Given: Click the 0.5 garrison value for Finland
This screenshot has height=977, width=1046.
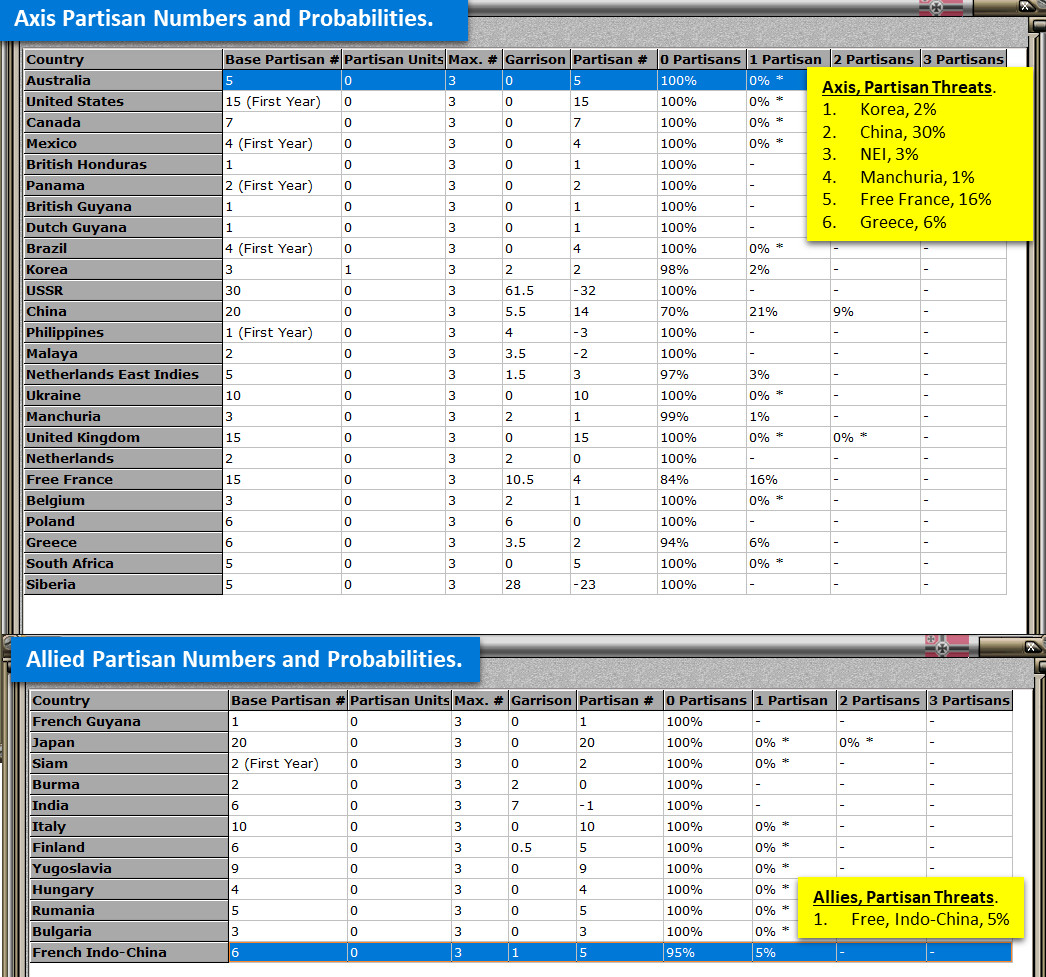Looking at the screenshot, I should [x=522, y=848].
